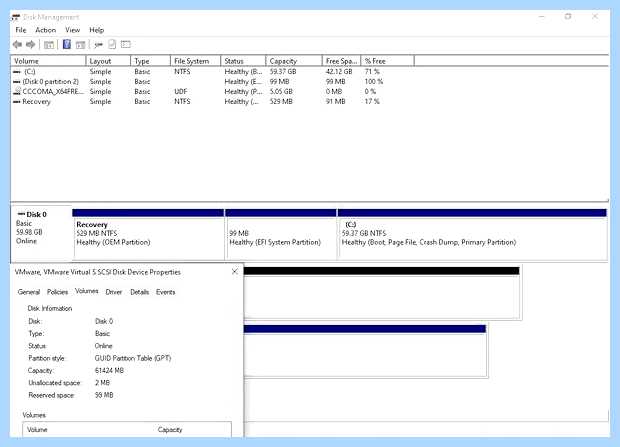
Task: Close the VMware disk properties dialog
Action: (x=234, y=272)
